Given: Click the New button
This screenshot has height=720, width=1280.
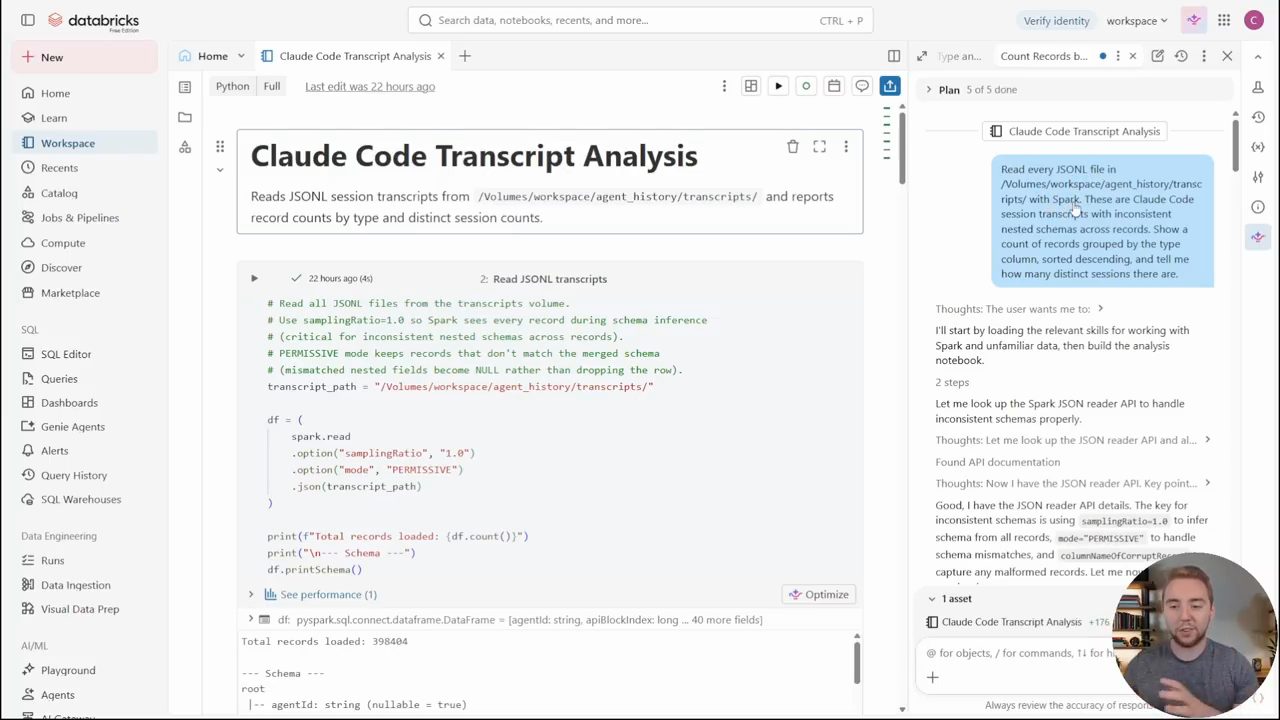Looking at the screenshot, I should [x=85, y=57].
